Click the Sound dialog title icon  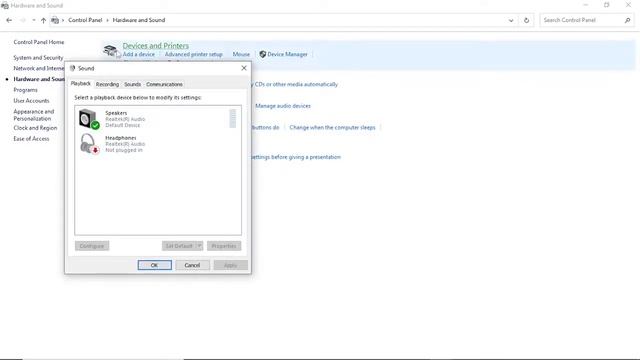click(x=73, y=68)
